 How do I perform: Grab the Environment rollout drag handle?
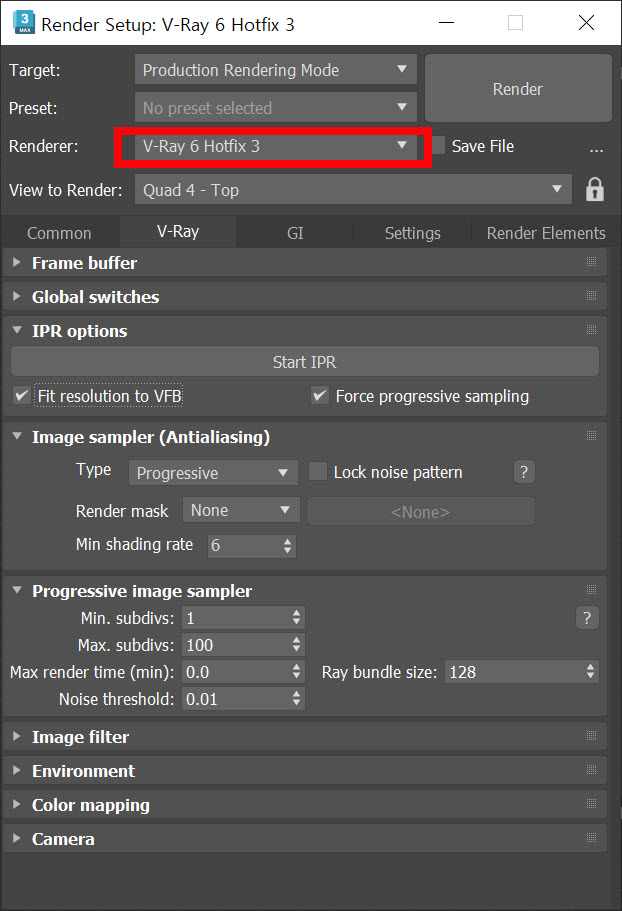(x=591, y=770)
